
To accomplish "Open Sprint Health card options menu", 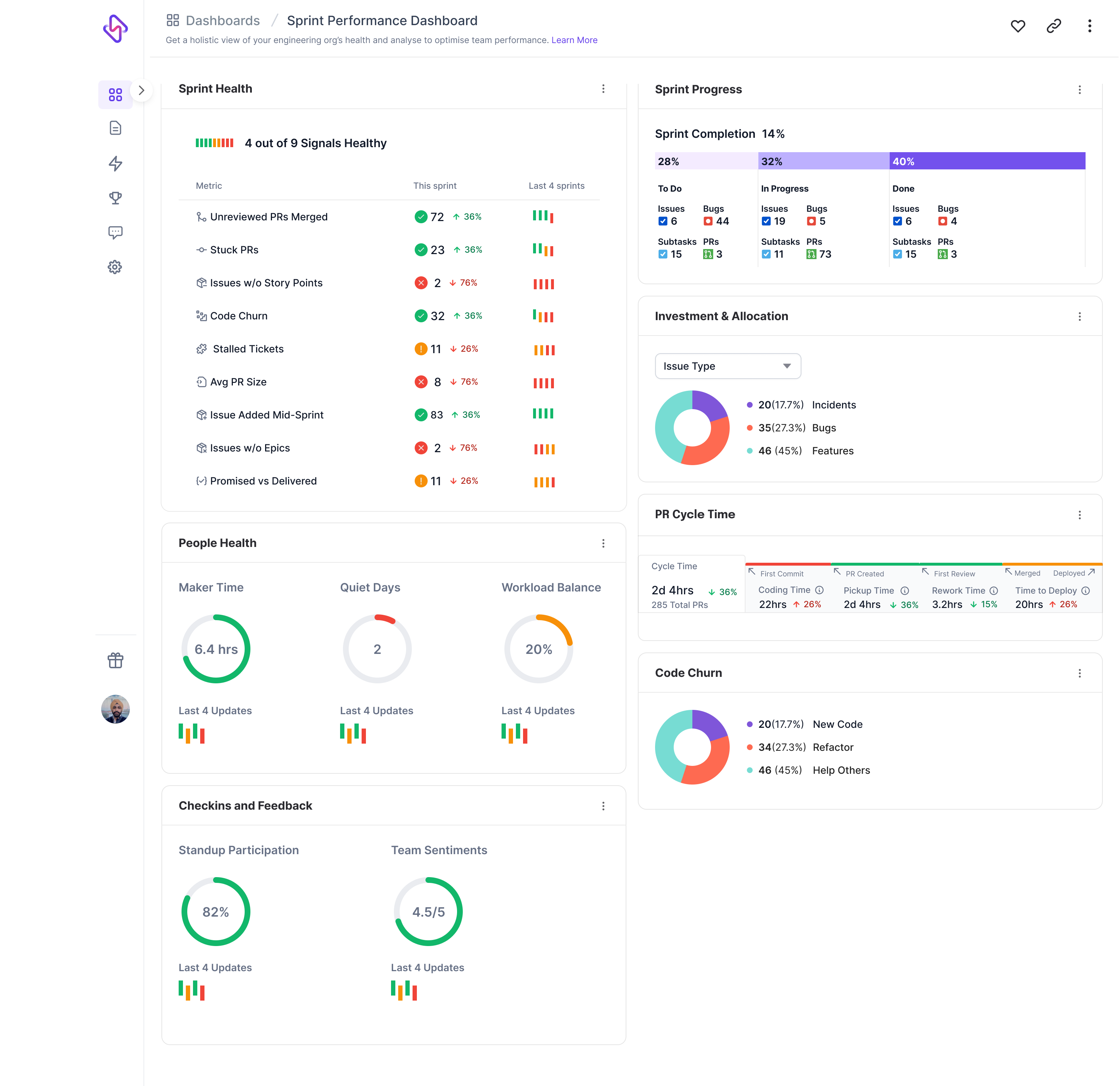I will coord(603,89).
